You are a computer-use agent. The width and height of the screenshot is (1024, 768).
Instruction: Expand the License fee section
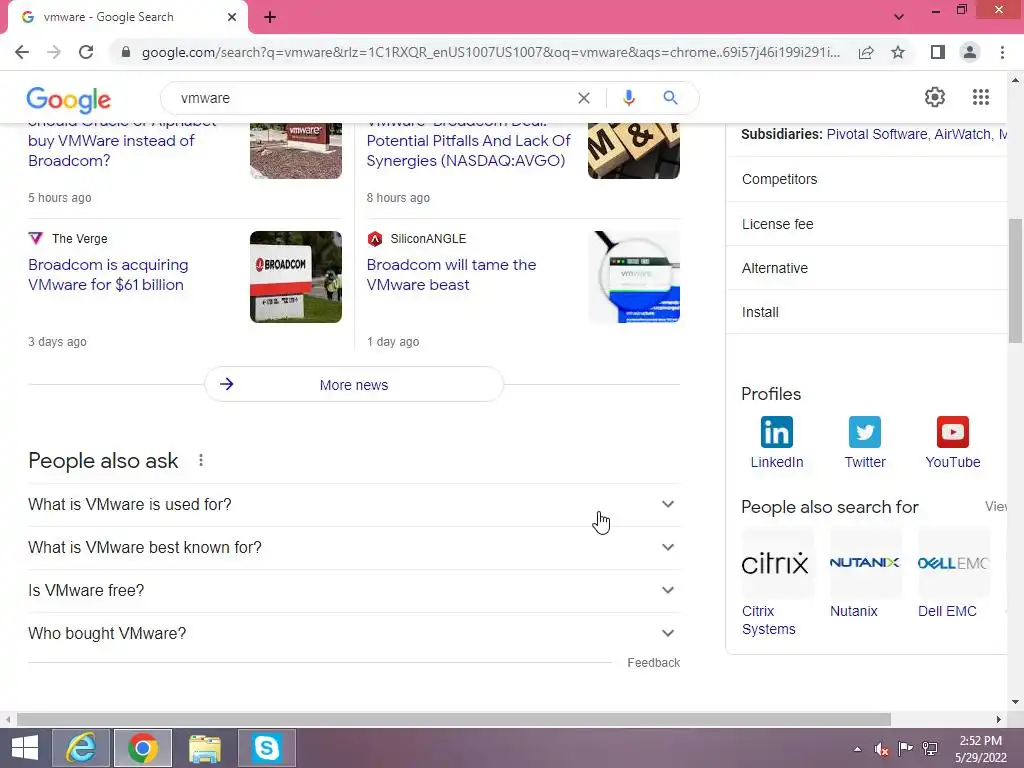point(867,224)
